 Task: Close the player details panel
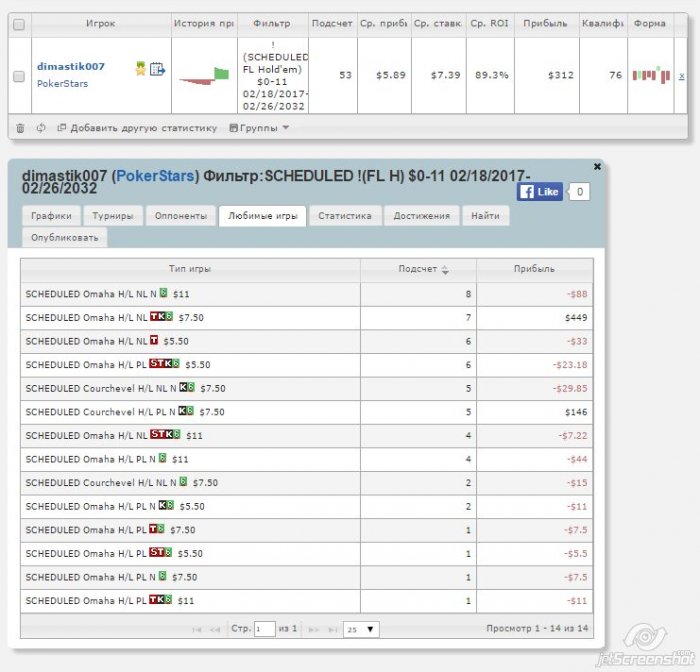(x=597, y=167)
